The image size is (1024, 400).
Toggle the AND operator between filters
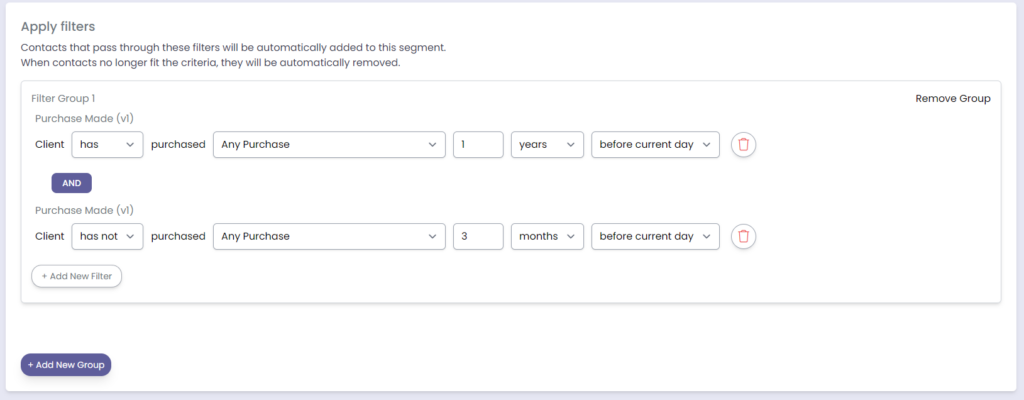[x=71, y=183]
